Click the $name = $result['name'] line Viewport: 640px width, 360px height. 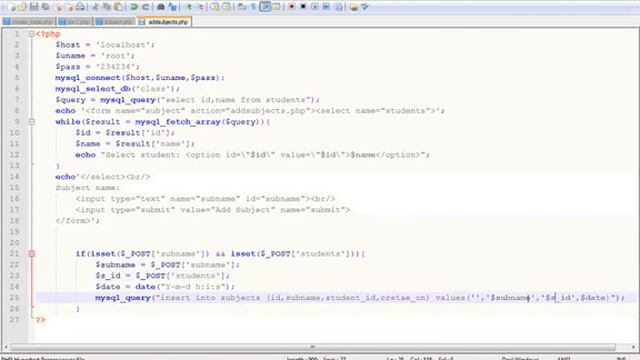point(135,144)
